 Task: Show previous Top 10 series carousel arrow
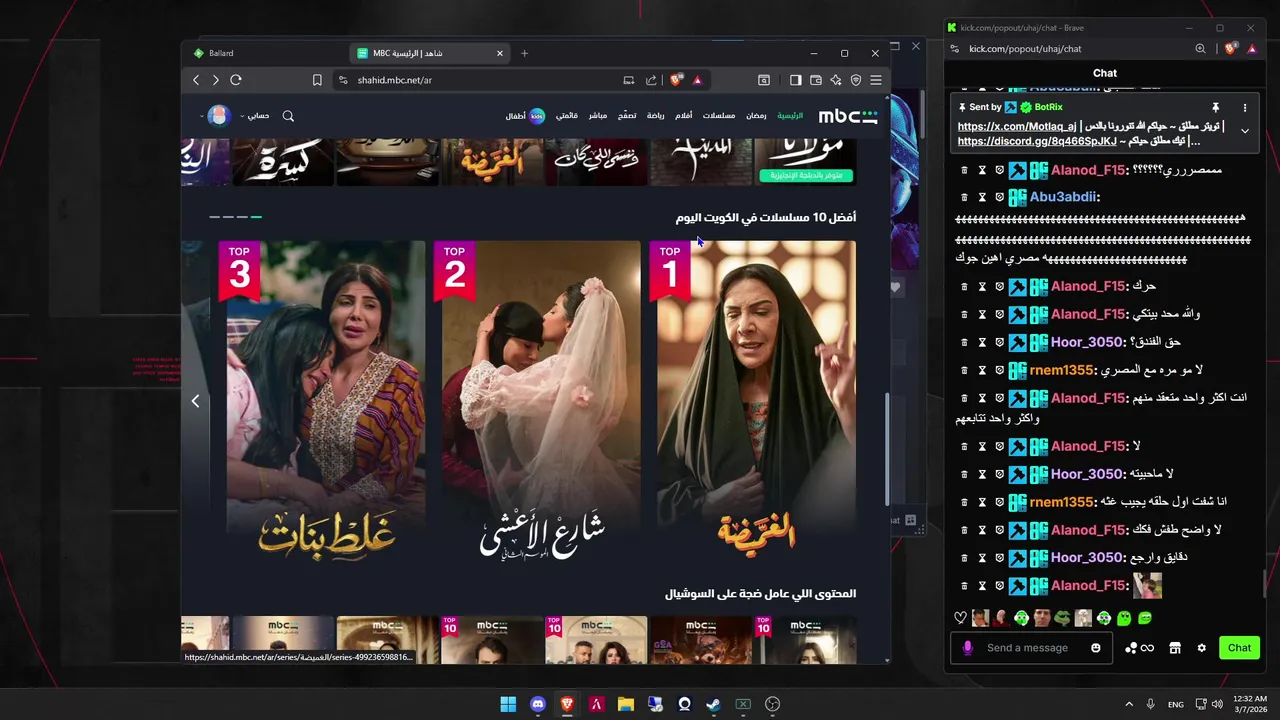coord(195,401)
